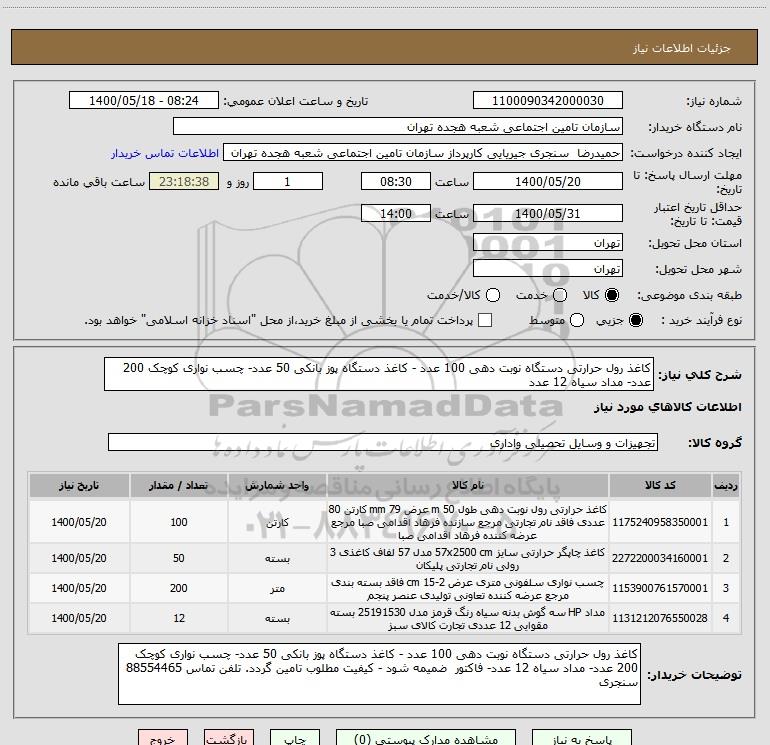This screenshot has width=770, height=745.
Task: Click quantity 50 in row 2
Action: tap(179, 558)
